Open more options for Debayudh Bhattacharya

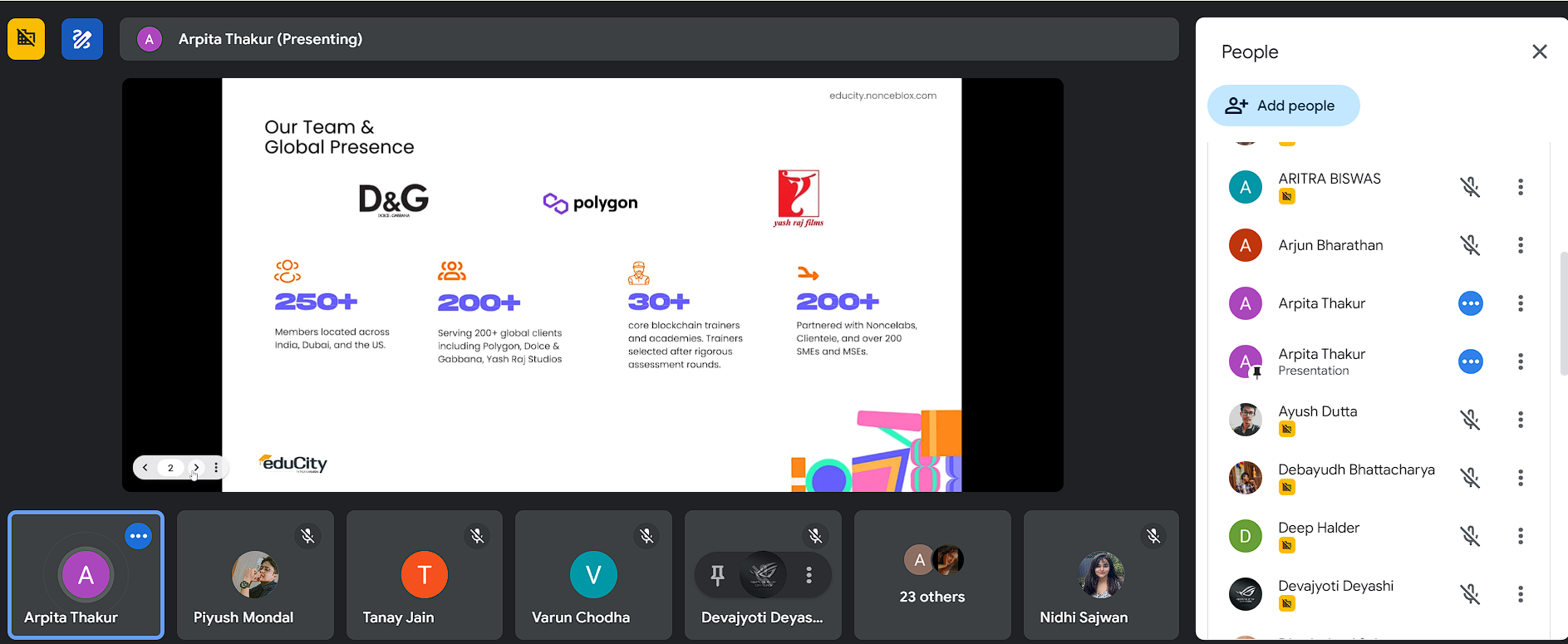pyautogui.click(x=1521, y=478)
